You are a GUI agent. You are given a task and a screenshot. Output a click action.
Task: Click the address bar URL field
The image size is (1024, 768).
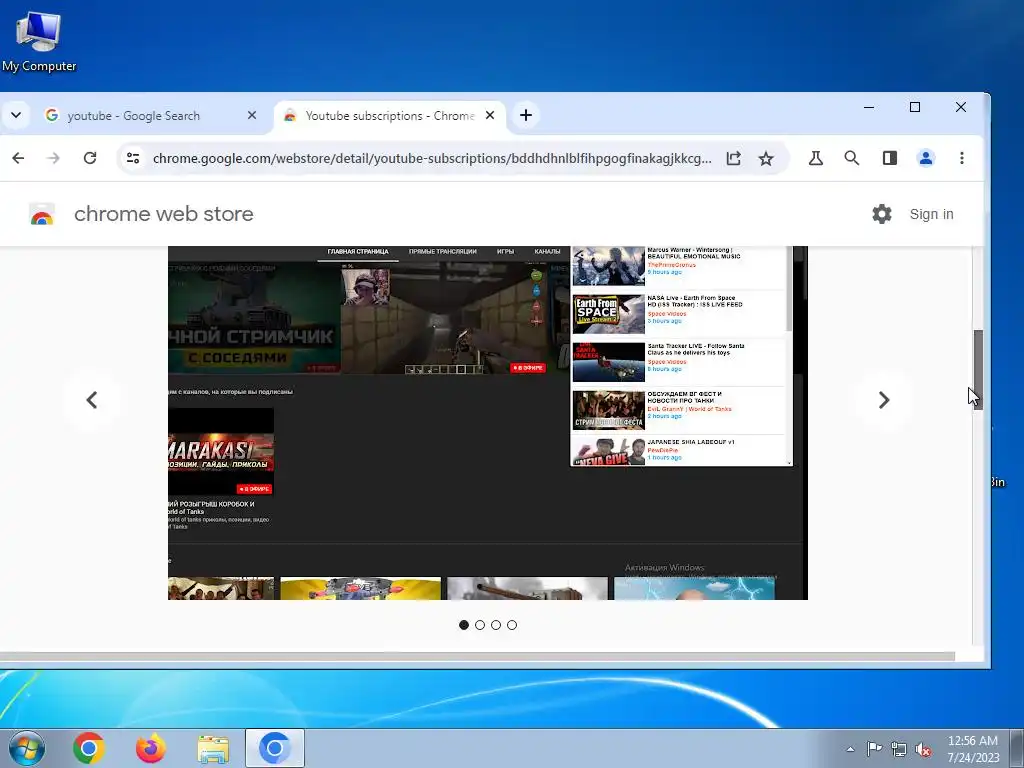(432, 159)
